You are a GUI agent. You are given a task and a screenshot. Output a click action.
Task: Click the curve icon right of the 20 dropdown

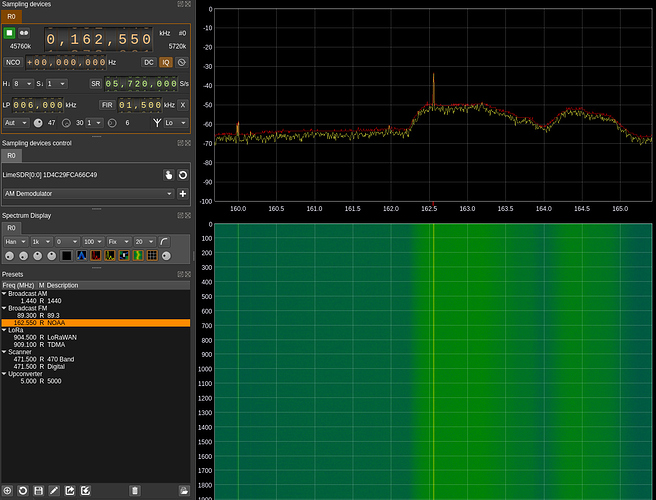(164, 241)
